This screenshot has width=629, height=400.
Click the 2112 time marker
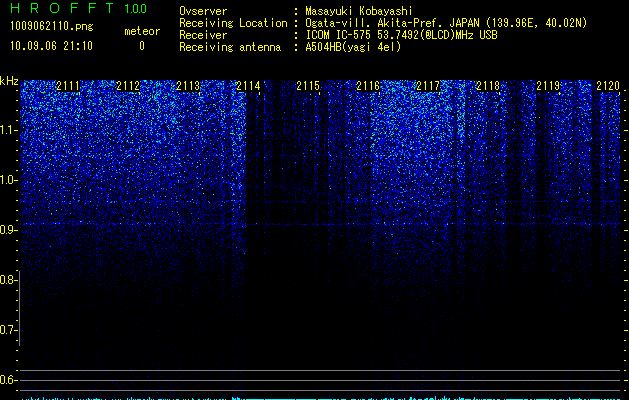(x=128, y=86)
